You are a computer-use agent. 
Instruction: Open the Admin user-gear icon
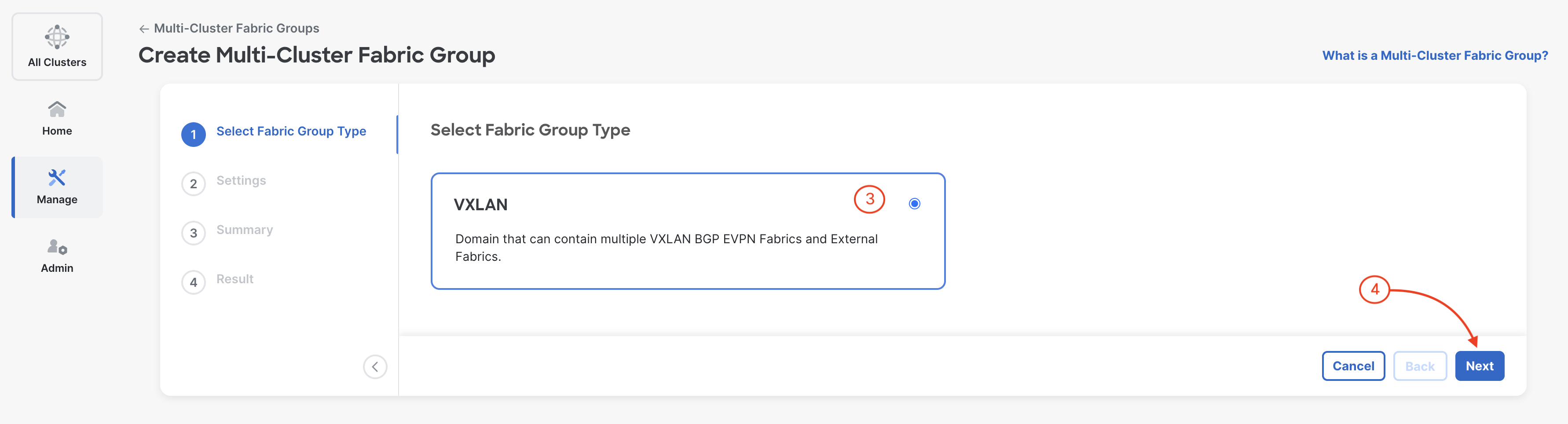57,246
